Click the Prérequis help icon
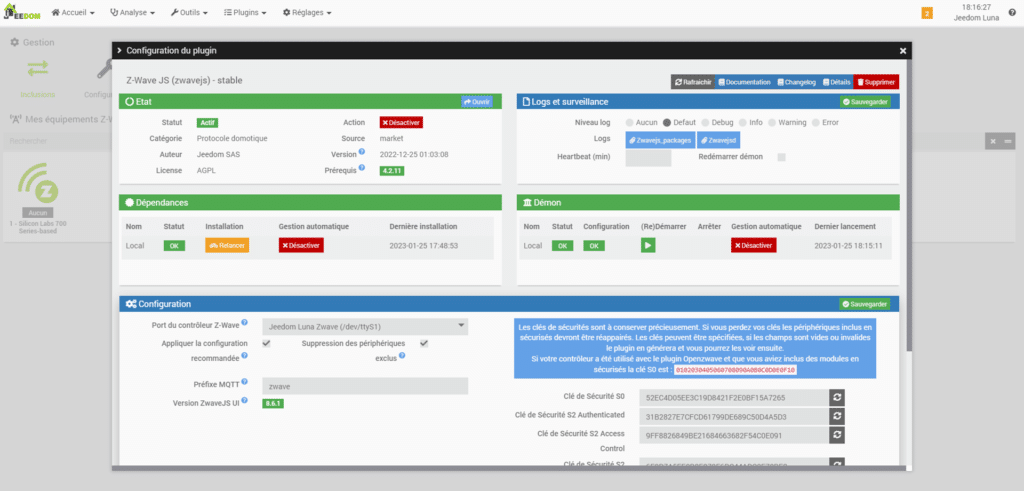 coord(364,169)
